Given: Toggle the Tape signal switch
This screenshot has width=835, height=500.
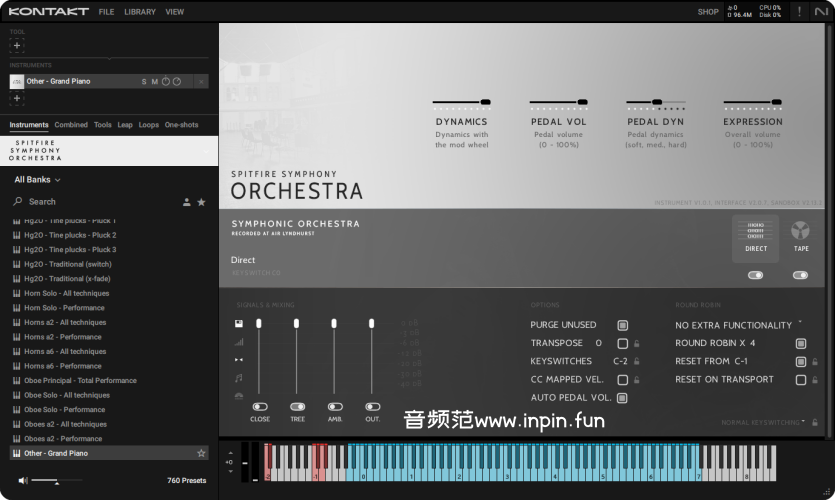Looking at the screenshot, I should click(x=800, y=275).
